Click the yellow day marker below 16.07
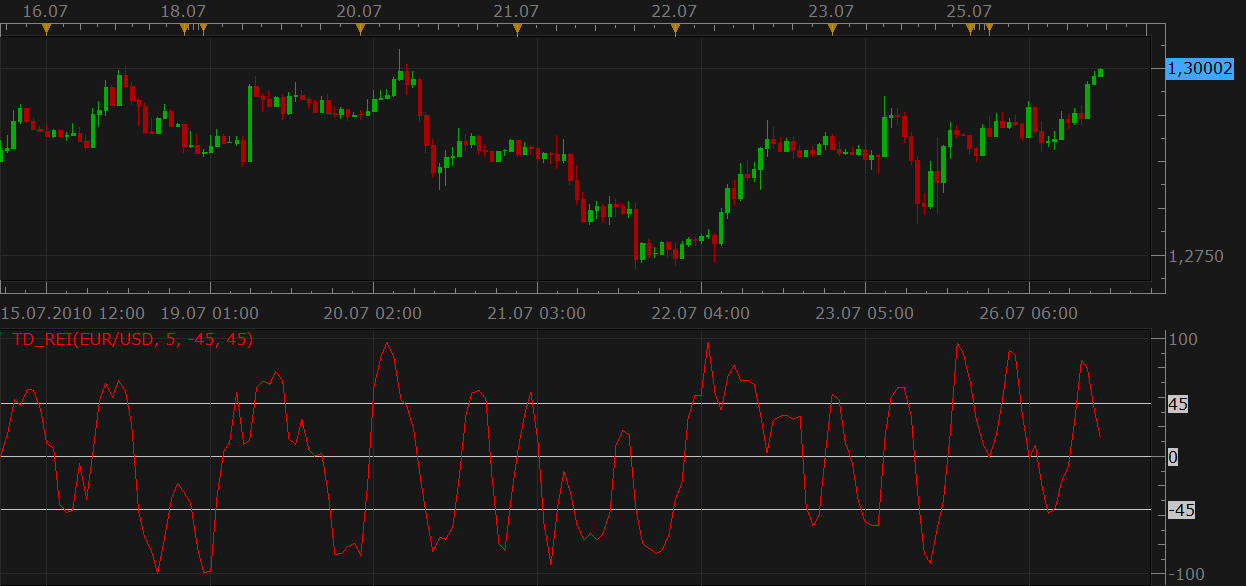Viewport: 1246px width, 586px height. 46,29
